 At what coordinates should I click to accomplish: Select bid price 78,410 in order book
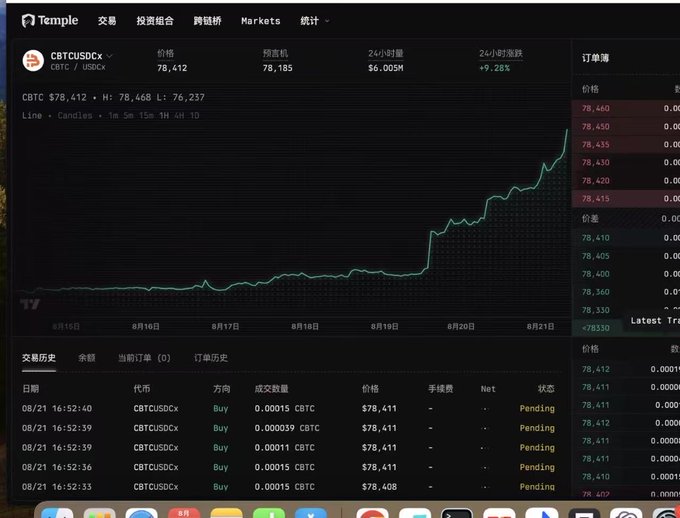tap(595, 238)
